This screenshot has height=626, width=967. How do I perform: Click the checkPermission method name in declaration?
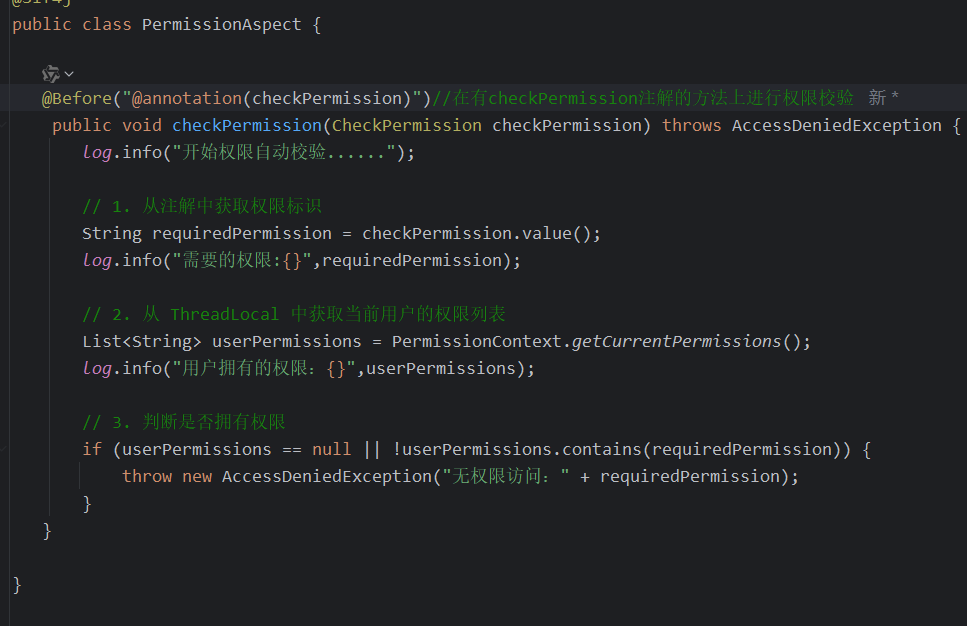[x=245, y=125]
